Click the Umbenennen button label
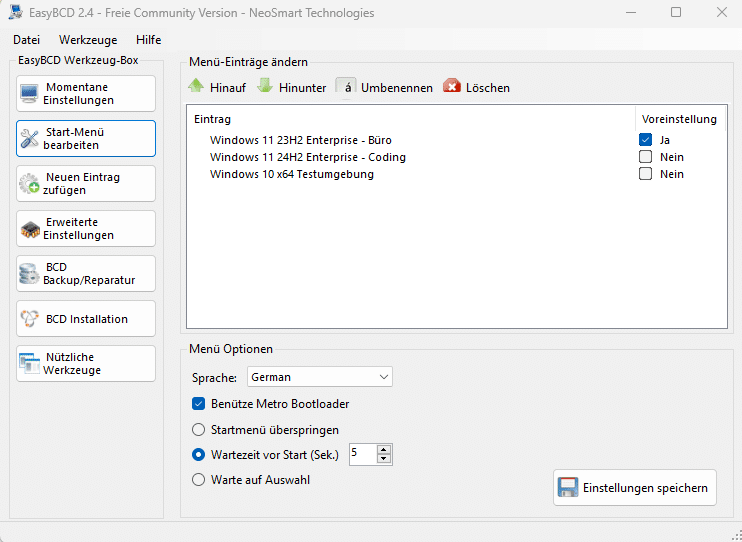This screenshot has width=742, height=542. (397, 88)
